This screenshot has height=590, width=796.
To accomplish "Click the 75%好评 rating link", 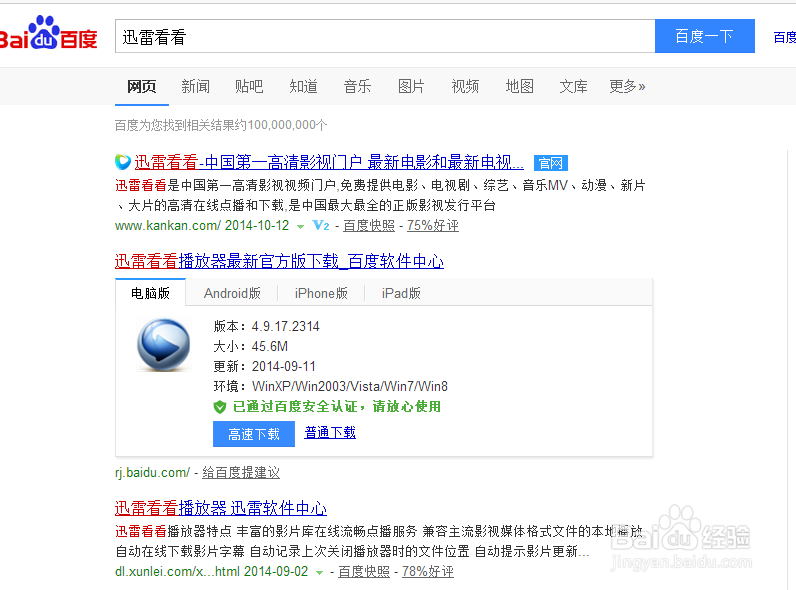I will pyautogui.click(x=433, y=225).
